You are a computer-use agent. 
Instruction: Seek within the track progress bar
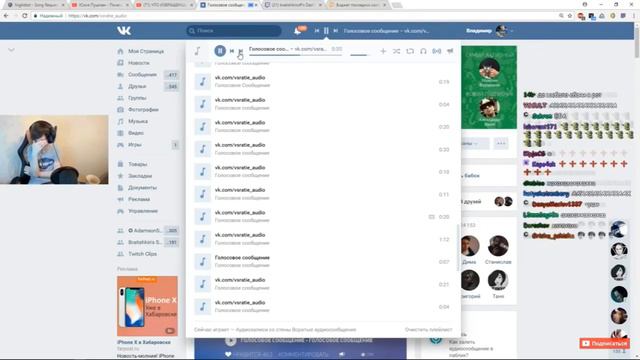(x=296, y=55)
